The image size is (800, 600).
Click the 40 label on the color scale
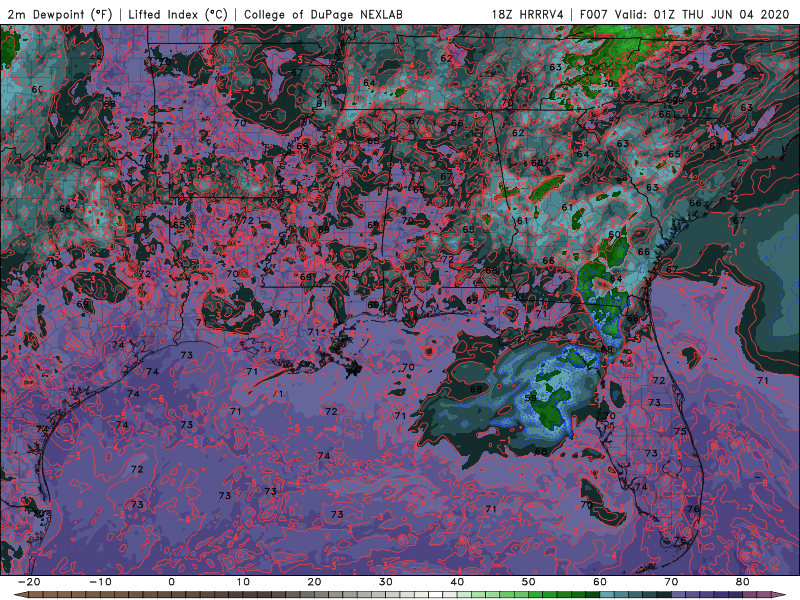(x=457, y=582)
